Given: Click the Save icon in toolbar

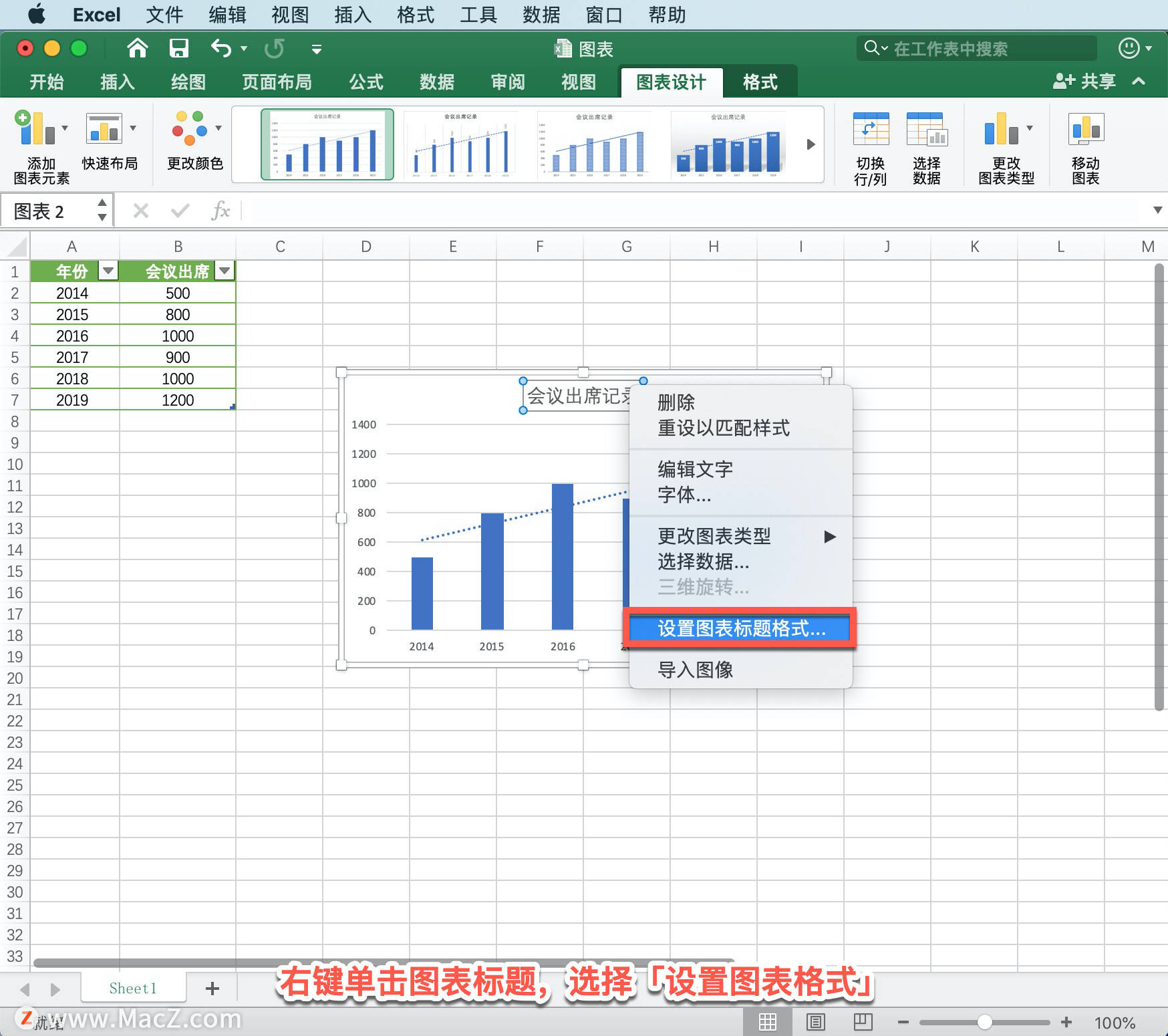Looking at the screenshot, I should 178,48.
